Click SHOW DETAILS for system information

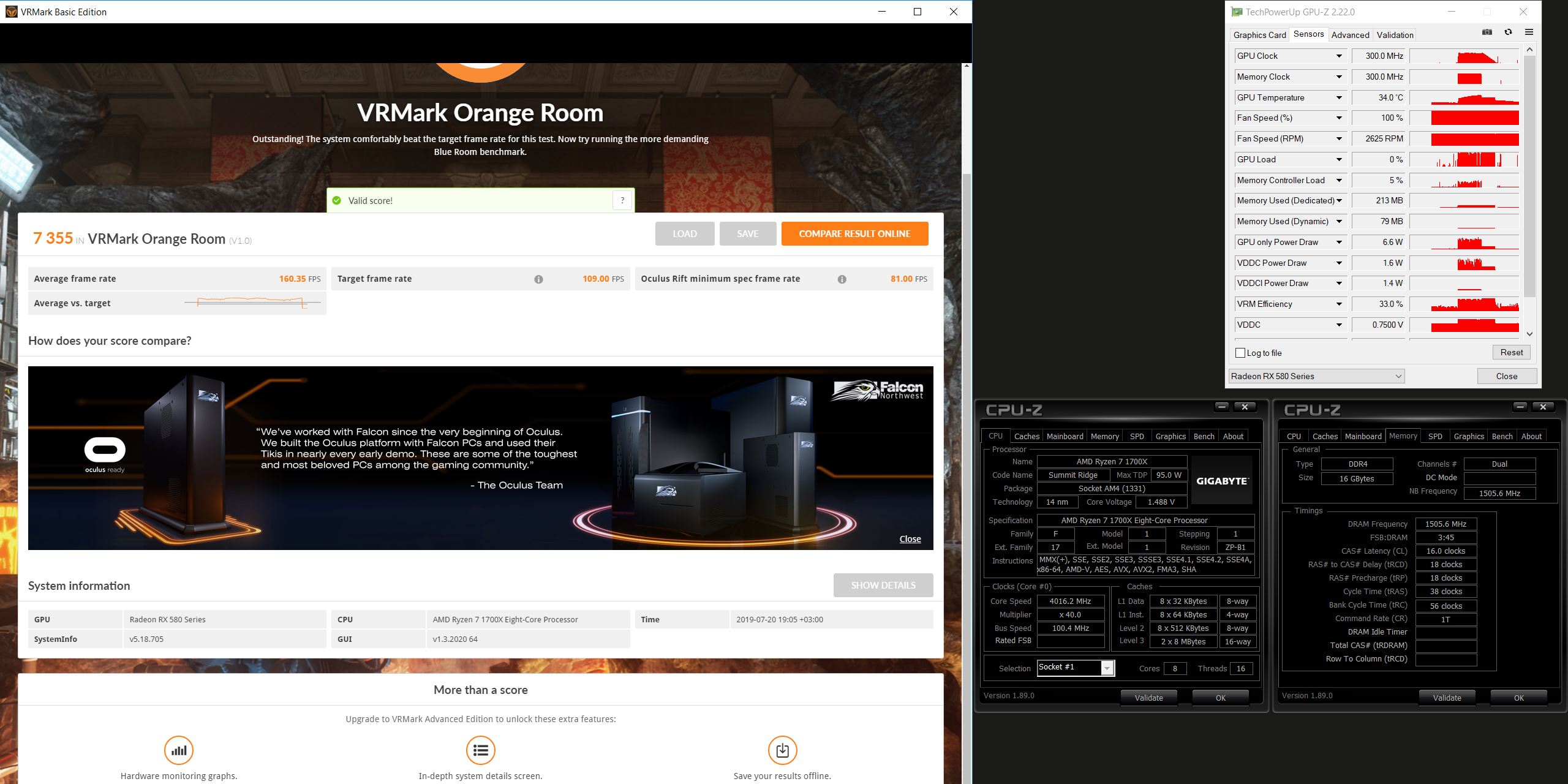[883, 586]
